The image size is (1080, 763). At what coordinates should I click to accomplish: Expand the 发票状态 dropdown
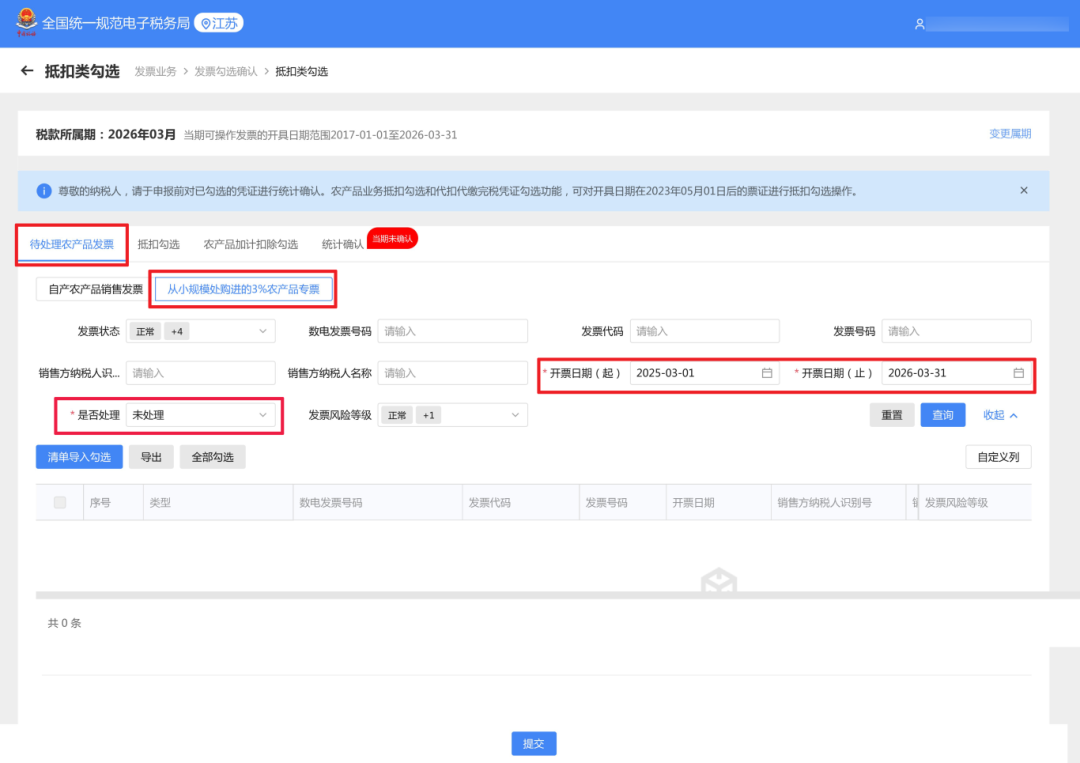tap(262, 331)
